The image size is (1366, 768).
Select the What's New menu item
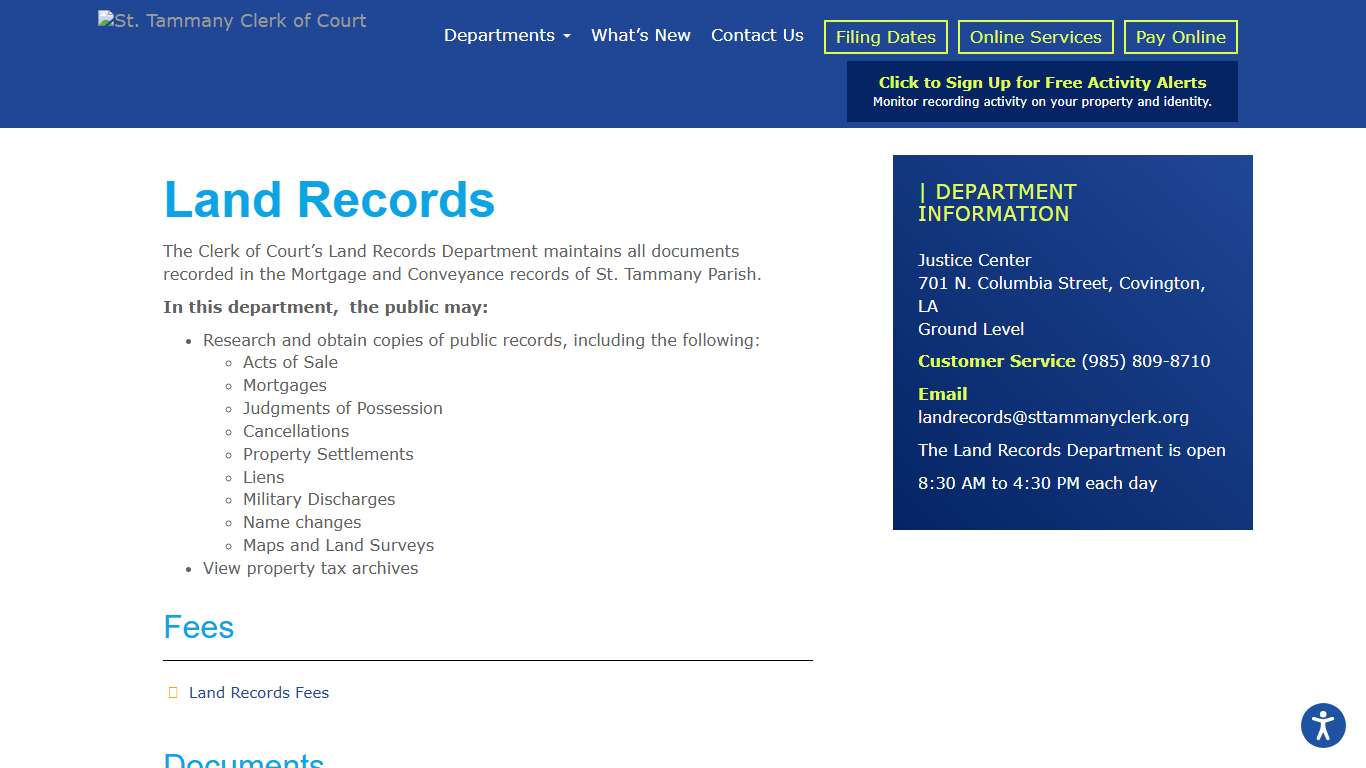coord(640,35)
